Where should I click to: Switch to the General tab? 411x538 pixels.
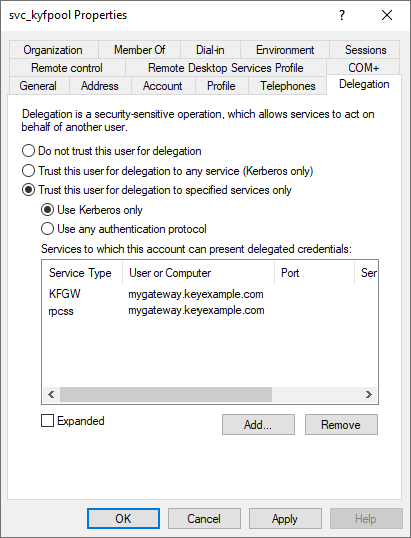(x=38, y=86)
